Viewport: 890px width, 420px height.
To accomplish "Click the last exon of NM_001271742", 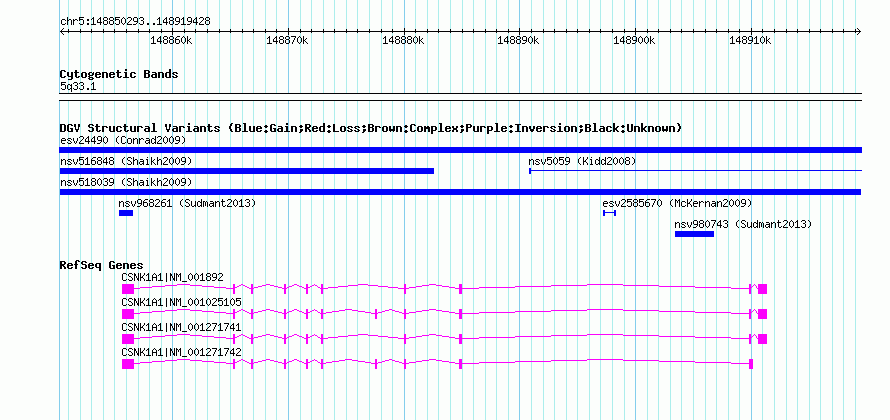I will click(x=751, y=364).
